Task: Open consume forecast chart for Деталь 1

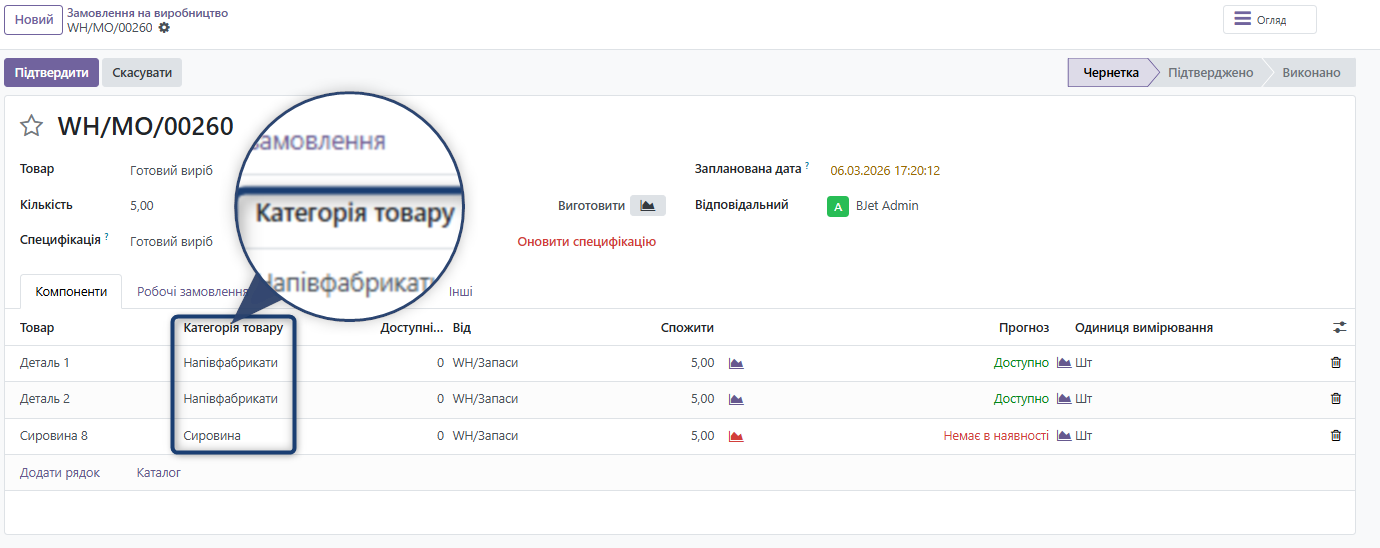Action: tap(736, 363)
